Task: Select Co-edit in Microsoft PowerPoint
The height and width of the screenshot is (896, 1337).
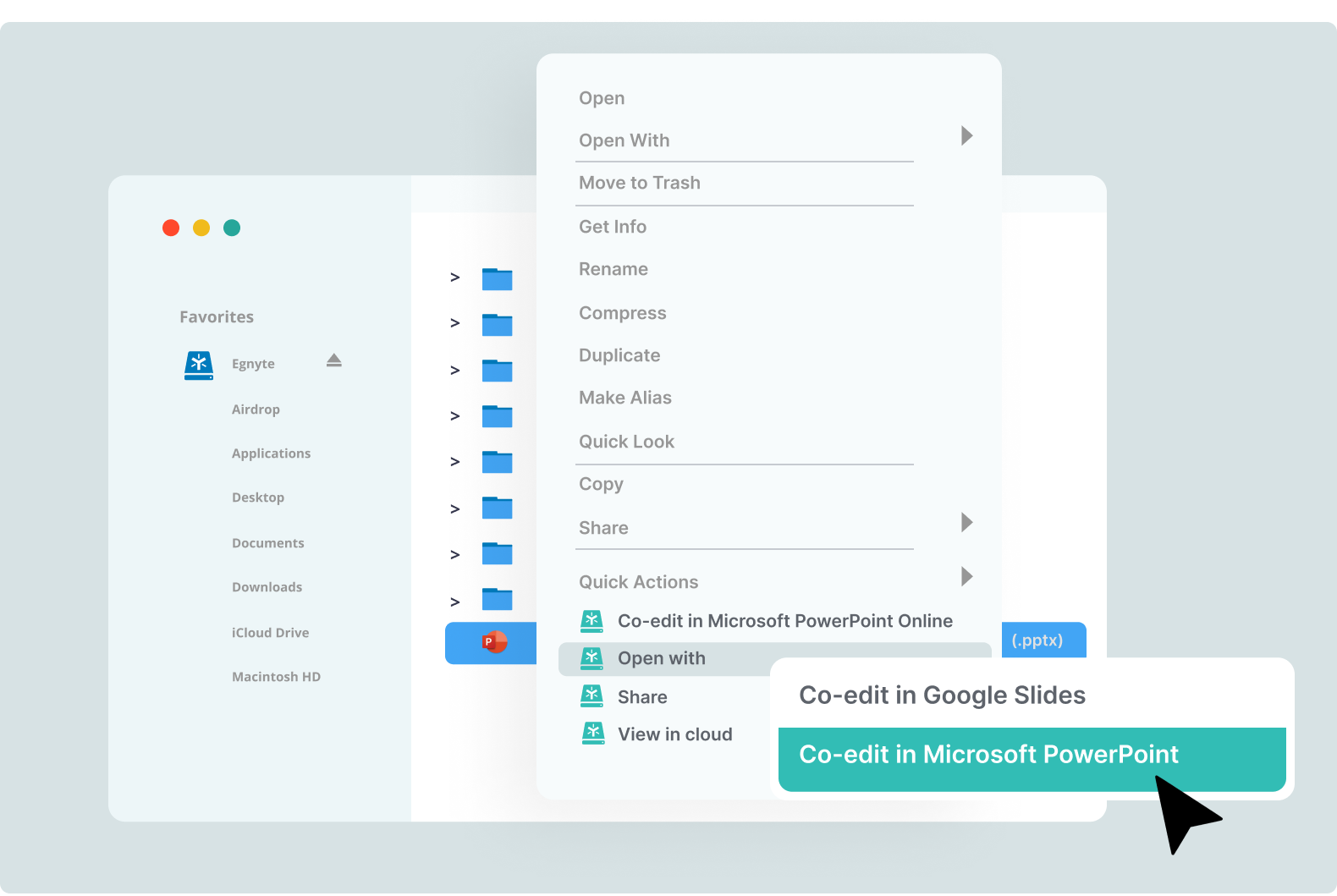Action: point(988,755)
